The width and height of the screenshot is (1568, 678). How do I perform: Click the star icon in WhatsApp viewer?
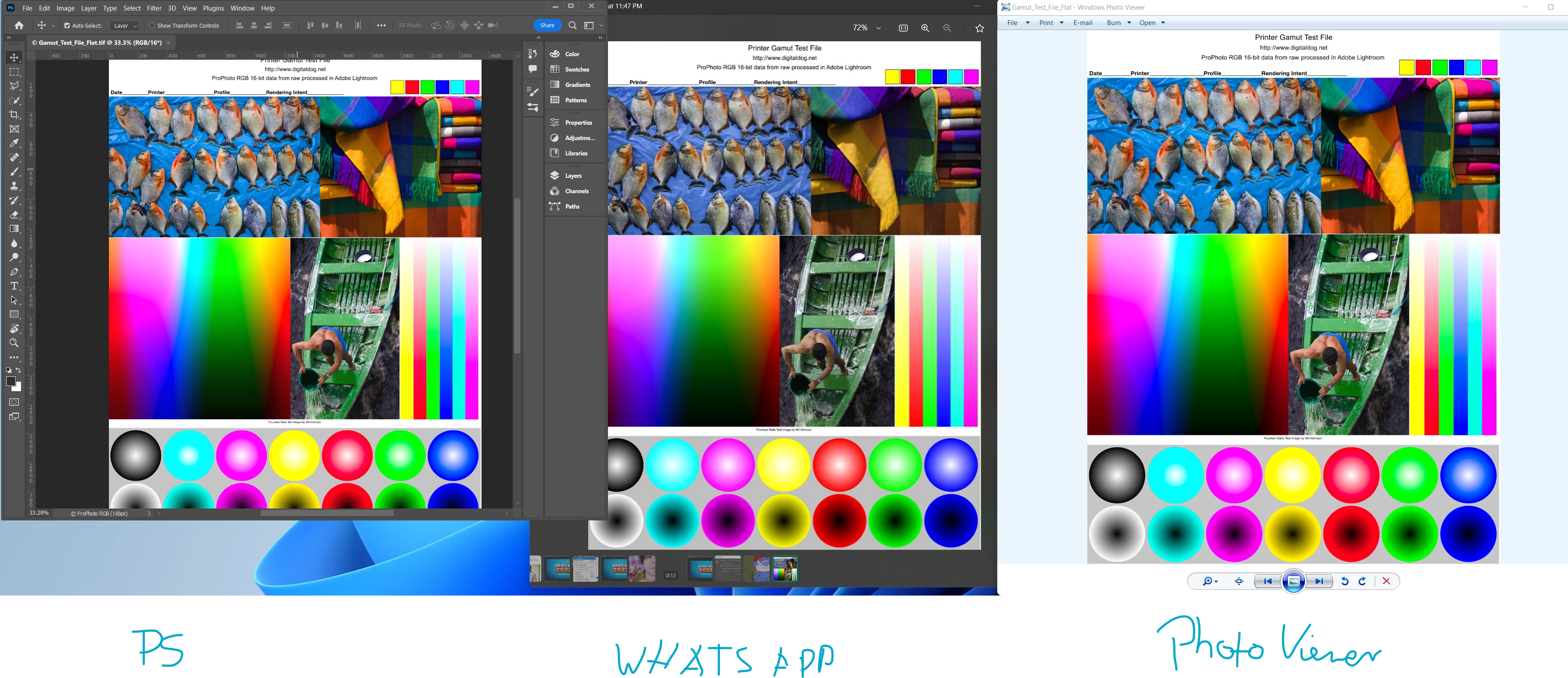tap(979, 28)
